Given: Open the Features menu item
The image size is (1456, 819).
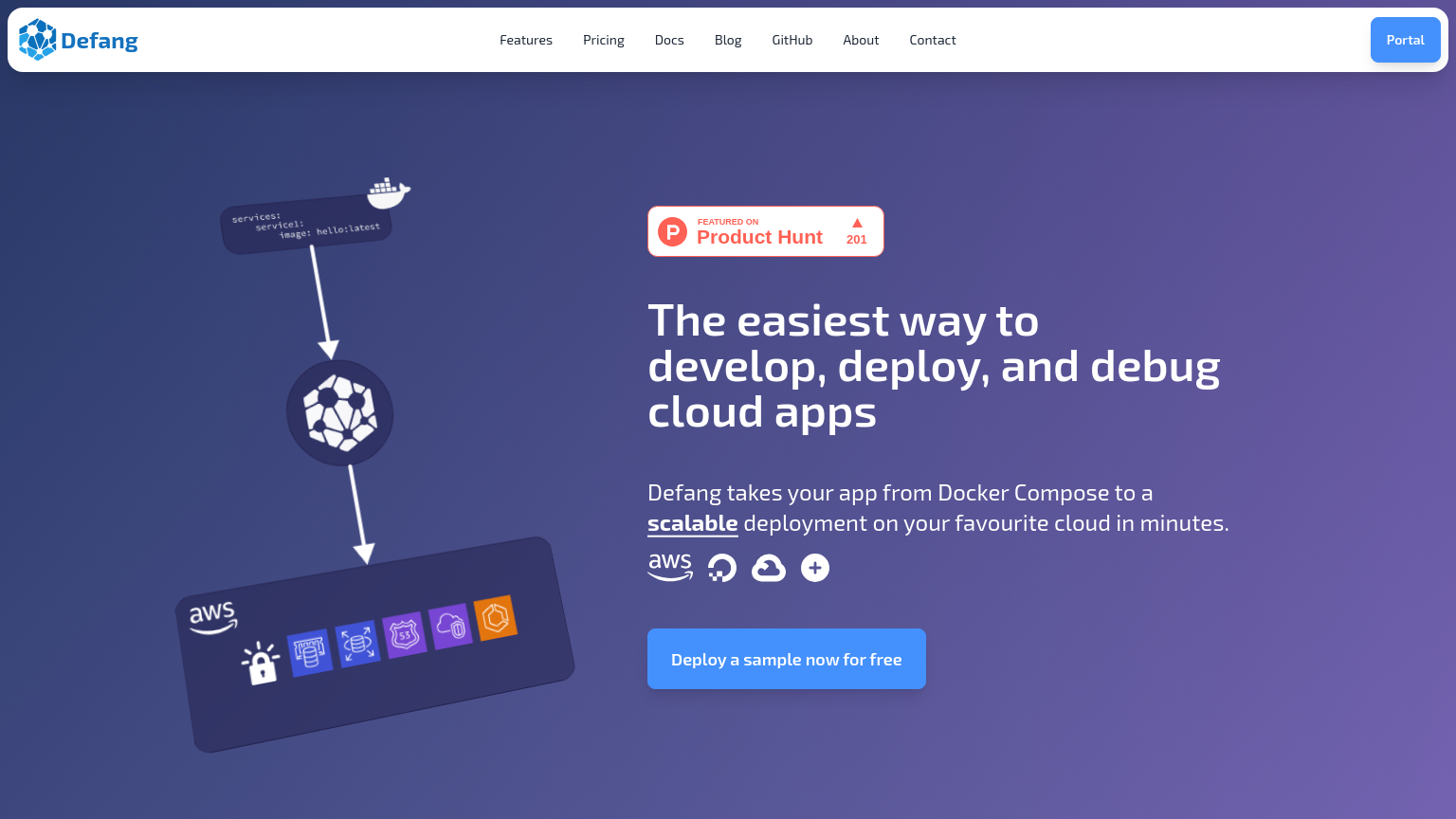Looking at the screenshot, I should (x=526, y=40).
